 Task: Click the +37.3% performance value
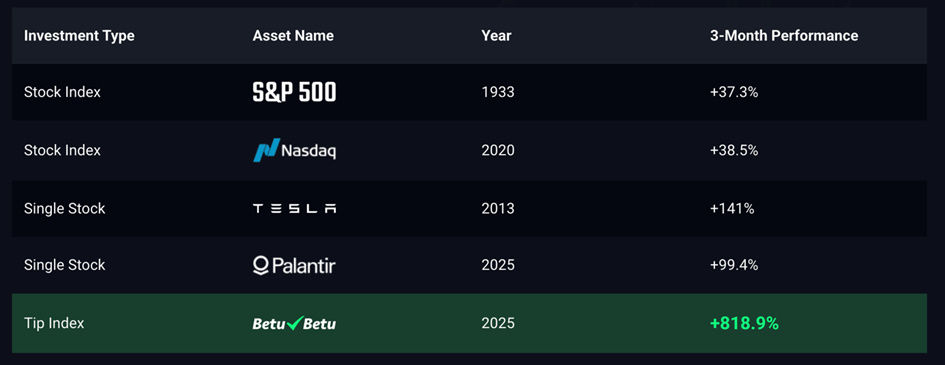coord(734,92)
